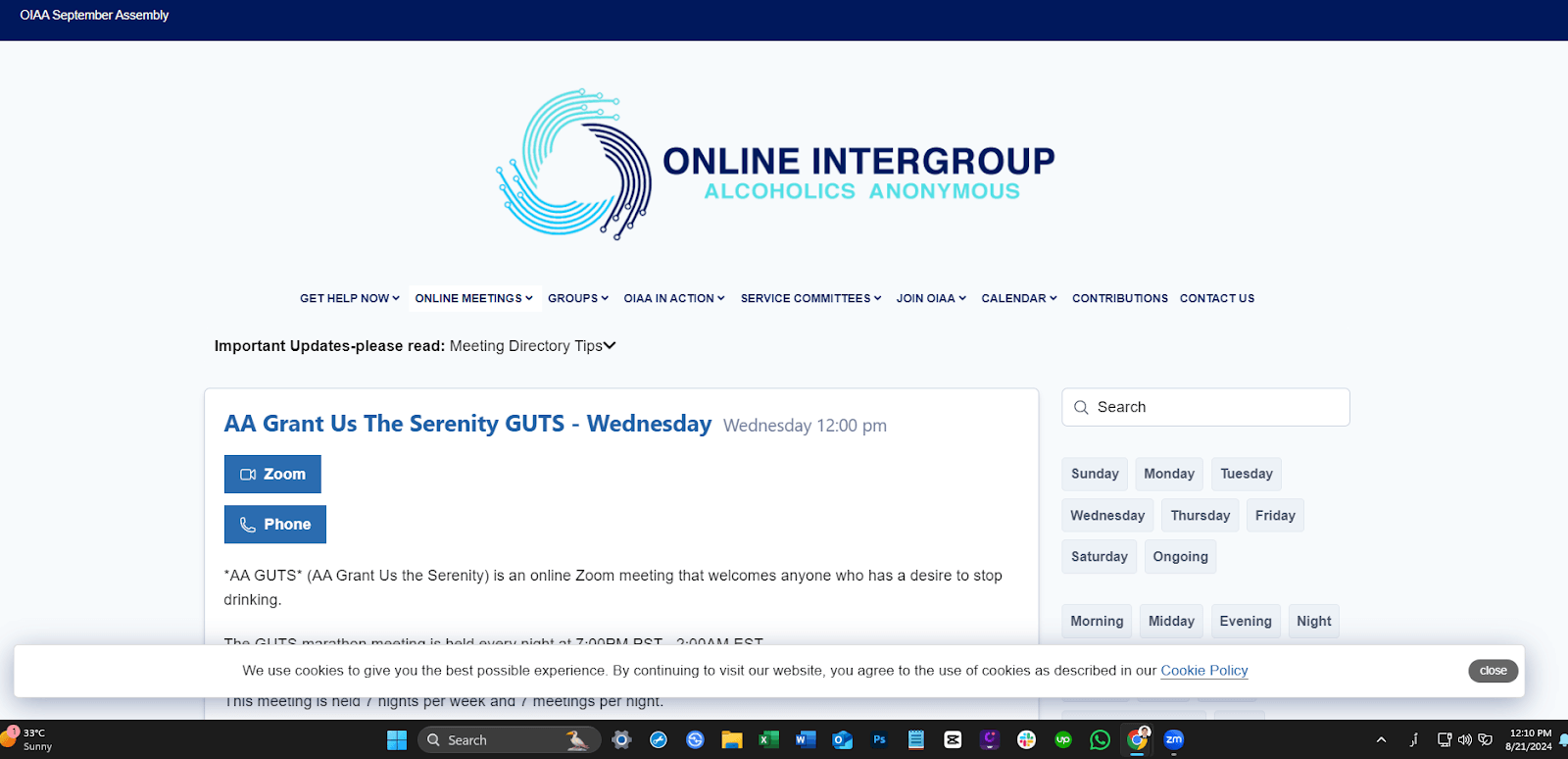Viewport: 1568px width, 759px height.
Task: Open Excel from taskbar
Action: [x=768, y=740]
